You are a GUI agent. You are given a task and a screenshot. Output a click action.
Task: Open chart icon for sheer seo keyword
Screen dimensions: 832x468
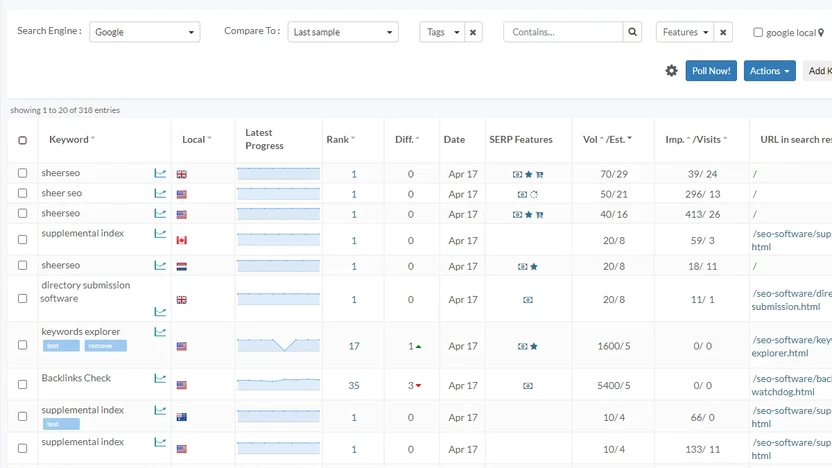click(160, 193)
